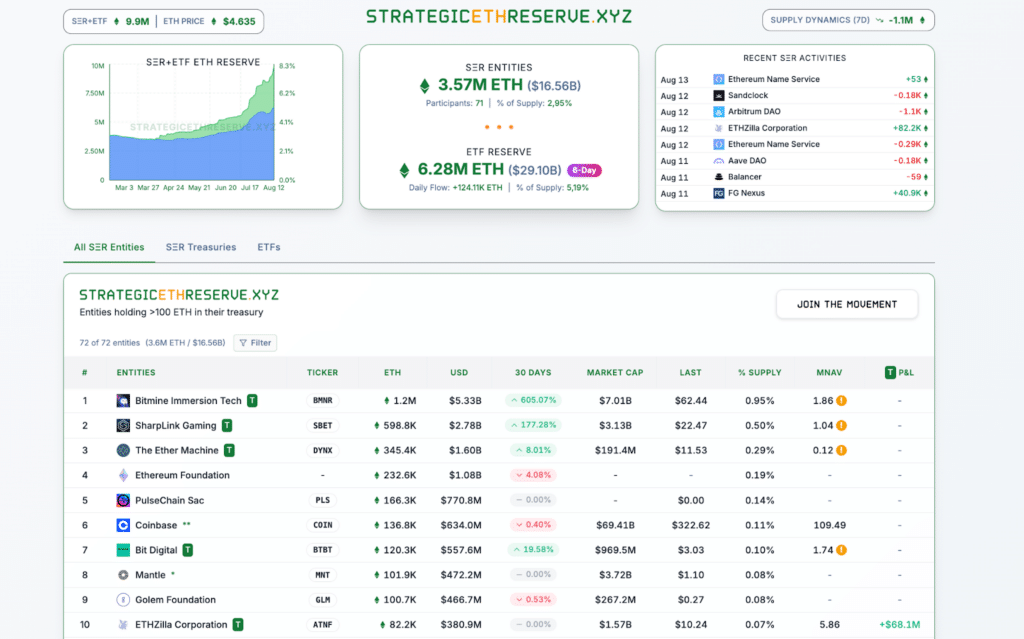Click the orange MNAV warning icon for Ether Machine
Image resolution: width=1024 pixels, height=639 pixels.
pos(842,450)
